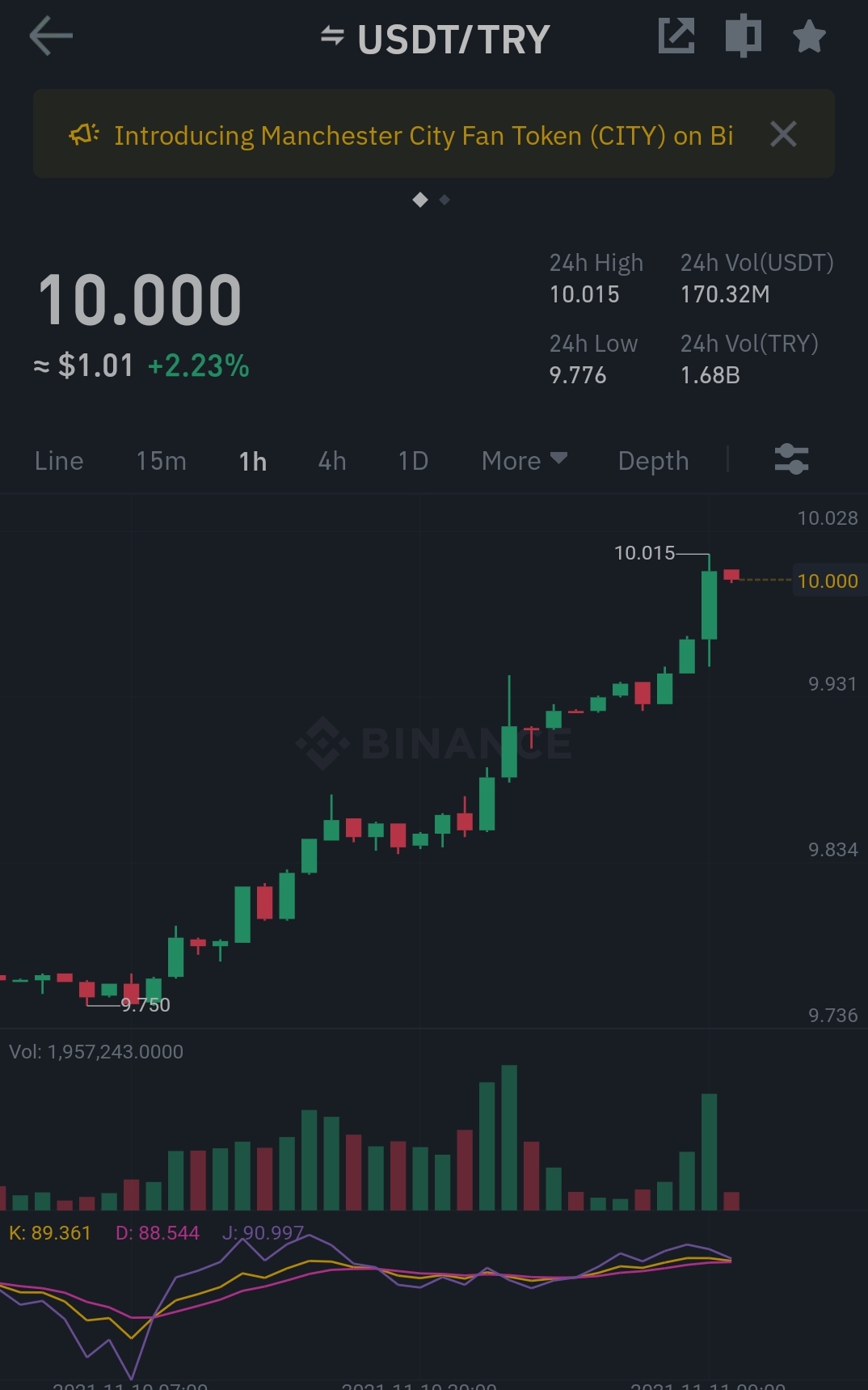
Task: Dismiss the Manchester City banner
Action: click(783, 134)
